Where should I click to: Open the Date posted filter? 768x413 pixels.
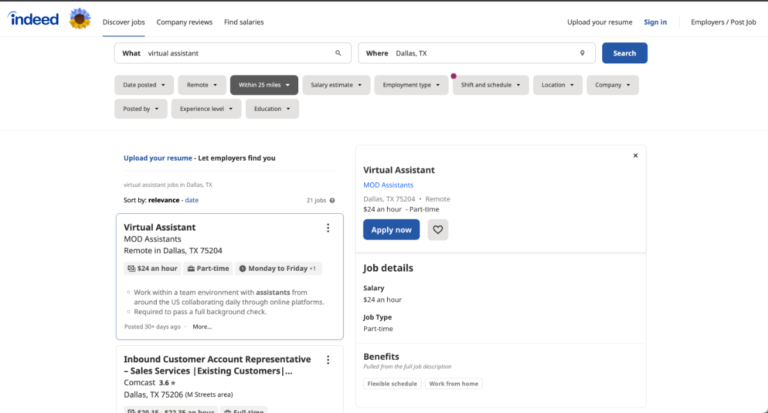click(x=144, y=85)
